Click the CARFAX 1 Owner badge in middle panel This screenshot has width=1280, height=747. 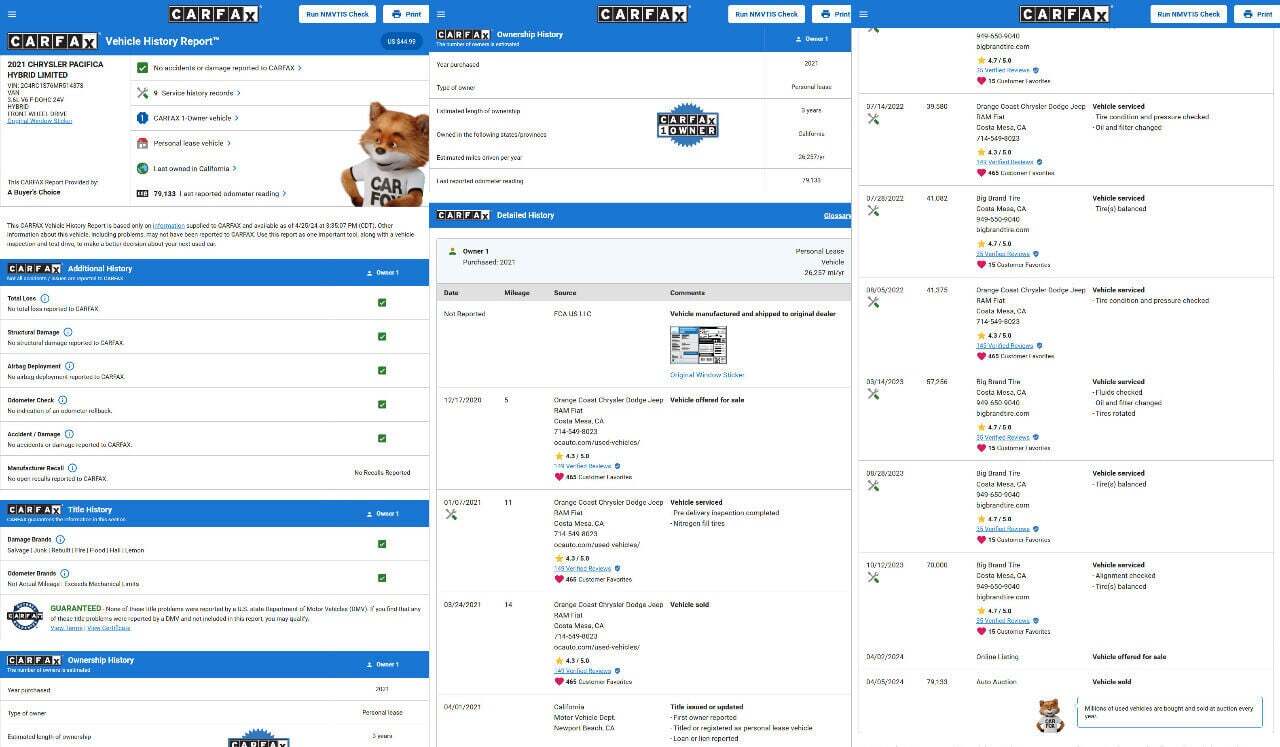pyautogui.click(x=688, y=125)
